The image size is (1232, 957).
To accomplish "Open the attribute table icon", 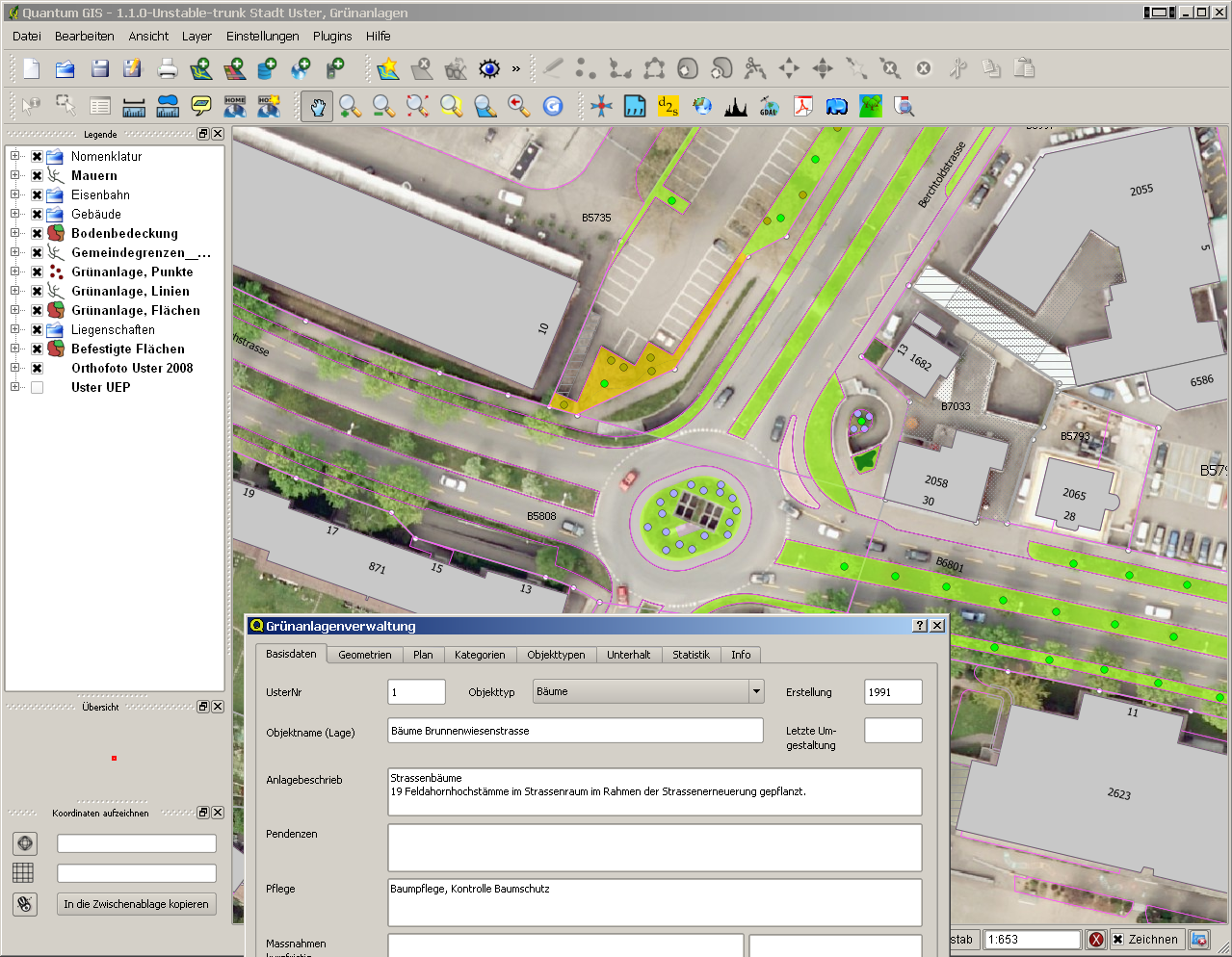I will (x=100, y=106).
